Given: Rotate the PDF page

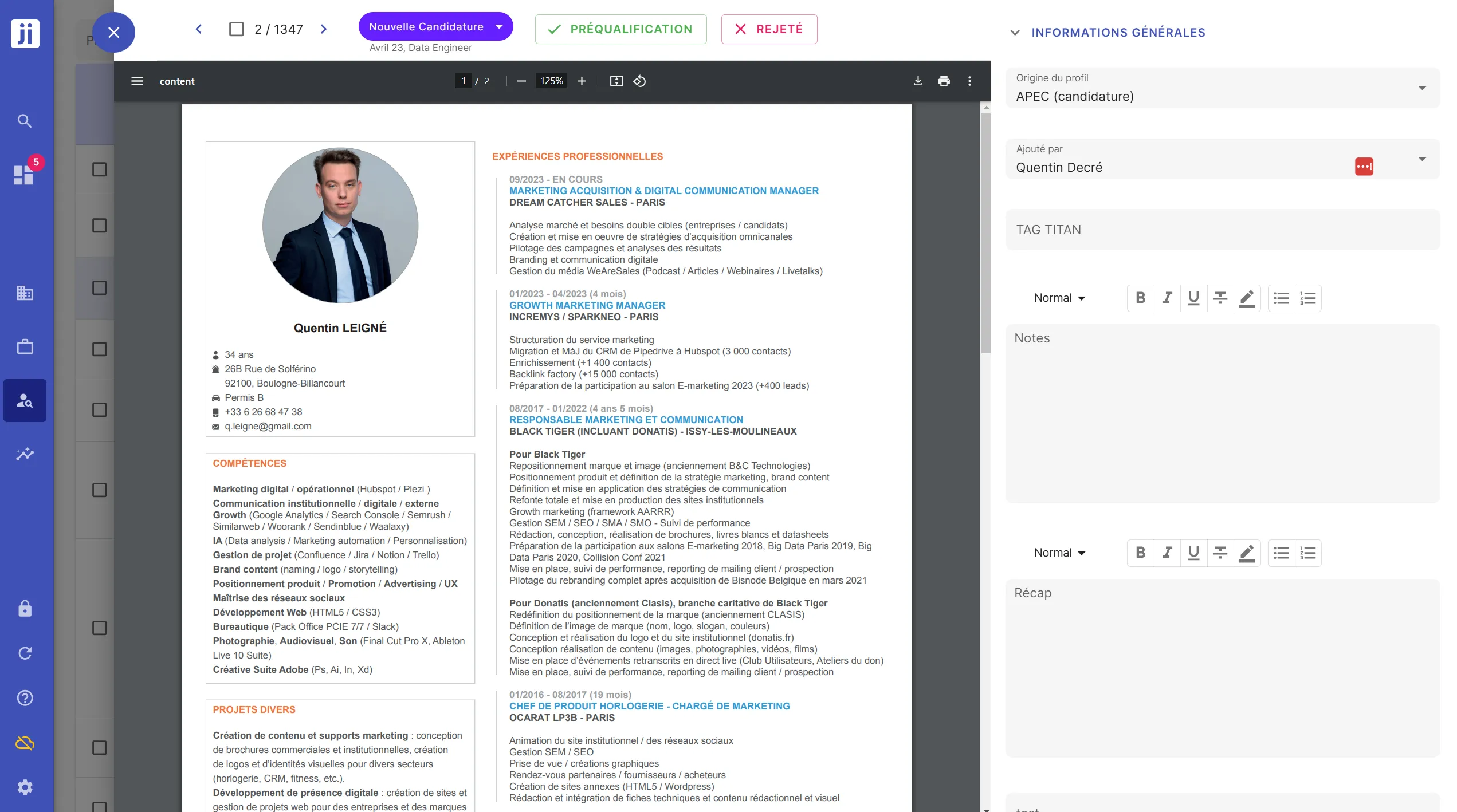Looking at the screenshot, I should 640,81.
